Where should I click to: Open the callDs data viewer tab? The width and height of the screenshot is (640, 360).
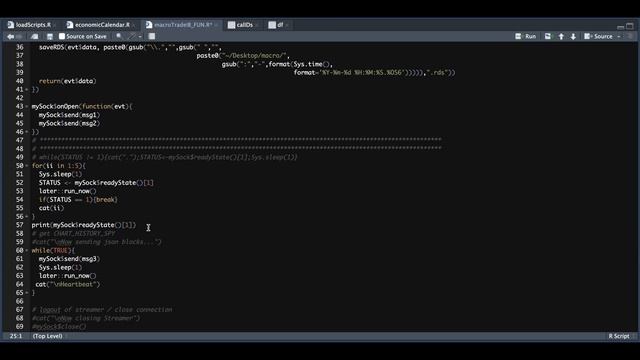(x=240, y=25)
